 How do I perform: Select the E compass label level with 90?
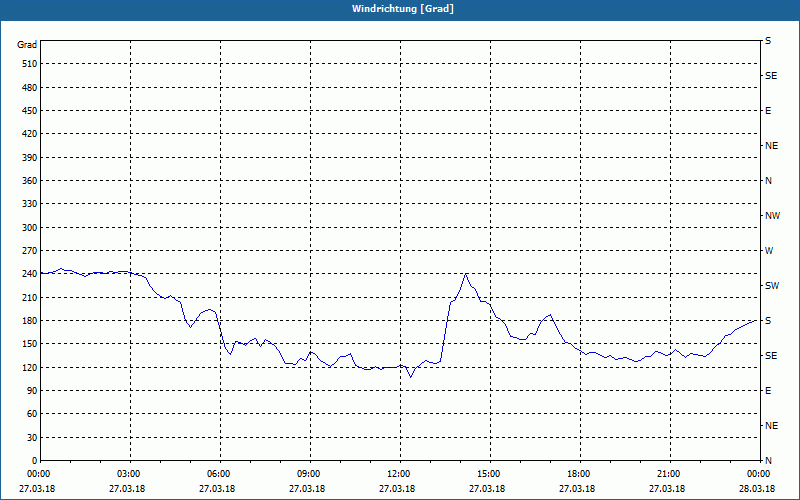(x=768, y=391)
